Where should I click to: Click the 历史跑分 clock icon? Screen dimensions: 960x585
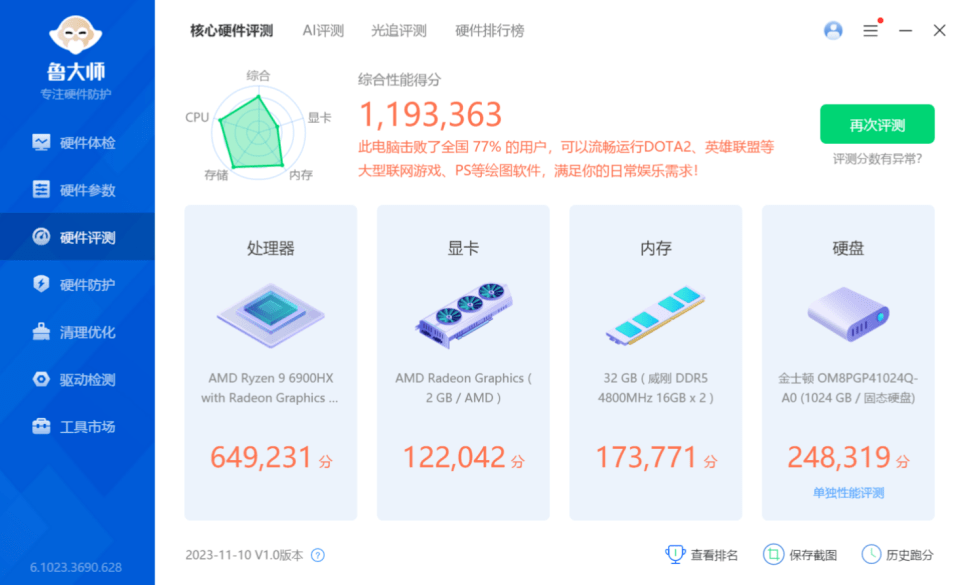[x=873, y=553]
